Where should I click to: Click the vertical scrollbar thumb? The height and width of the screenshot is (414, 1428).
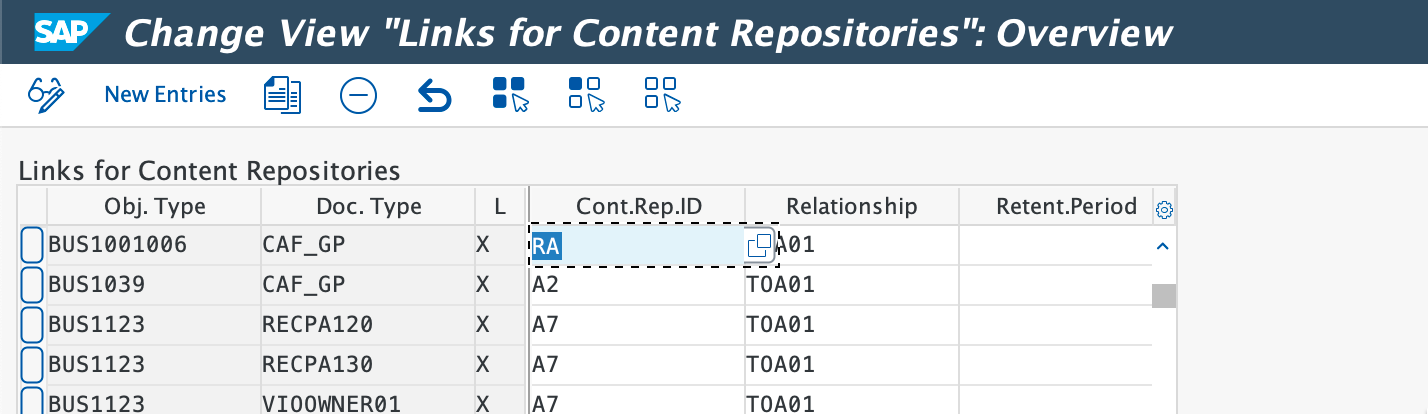click(x=1163, y=296)
